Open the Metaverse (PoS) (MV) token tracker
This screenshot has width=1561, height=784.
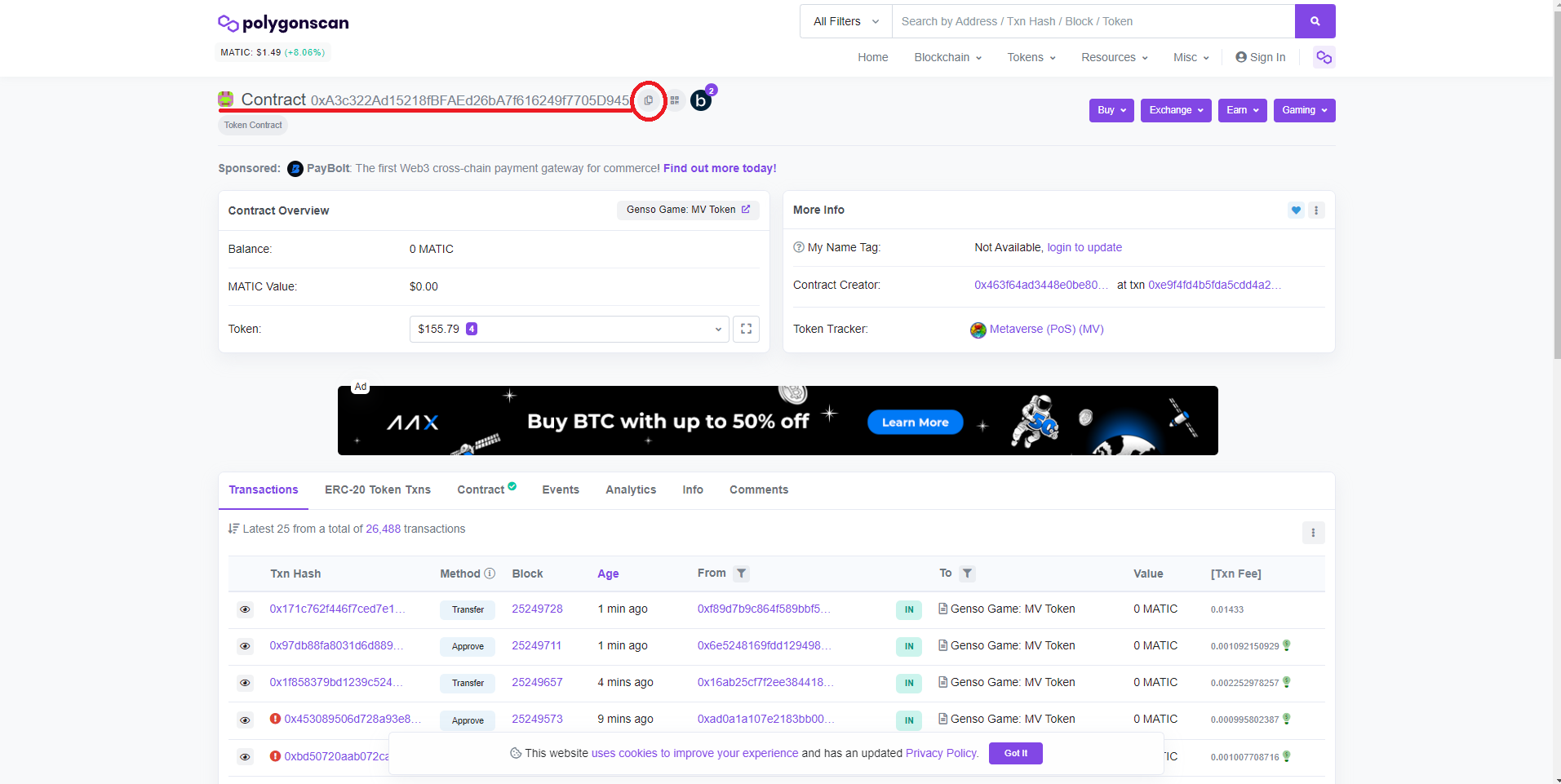(x=1046, y=329)
